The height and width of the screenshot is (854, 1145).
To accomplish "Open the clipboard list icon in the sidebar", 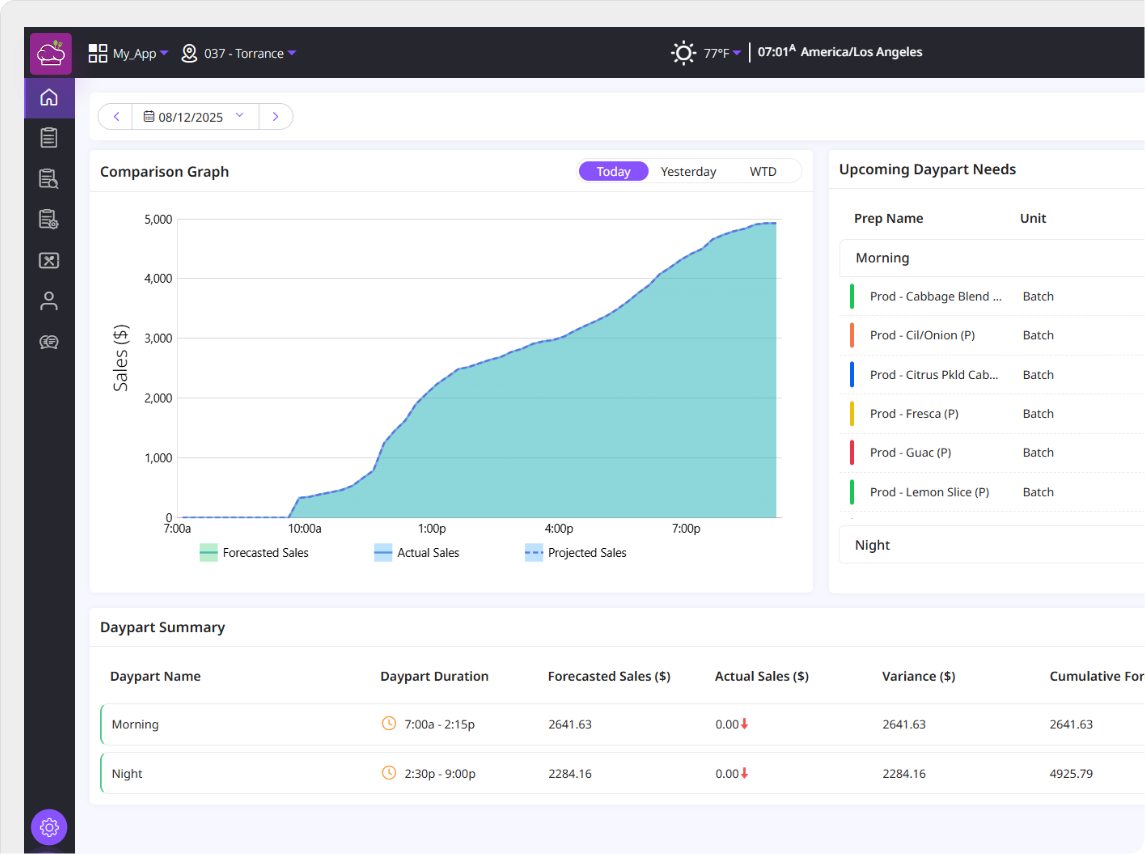I will point(49,138).
